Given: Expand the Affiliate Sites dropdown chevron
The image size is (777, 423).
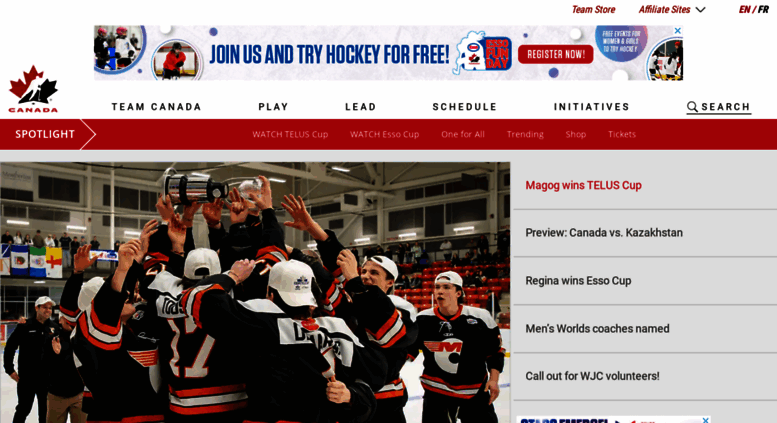Looking at the screenshot, I should tap(700, 9).
